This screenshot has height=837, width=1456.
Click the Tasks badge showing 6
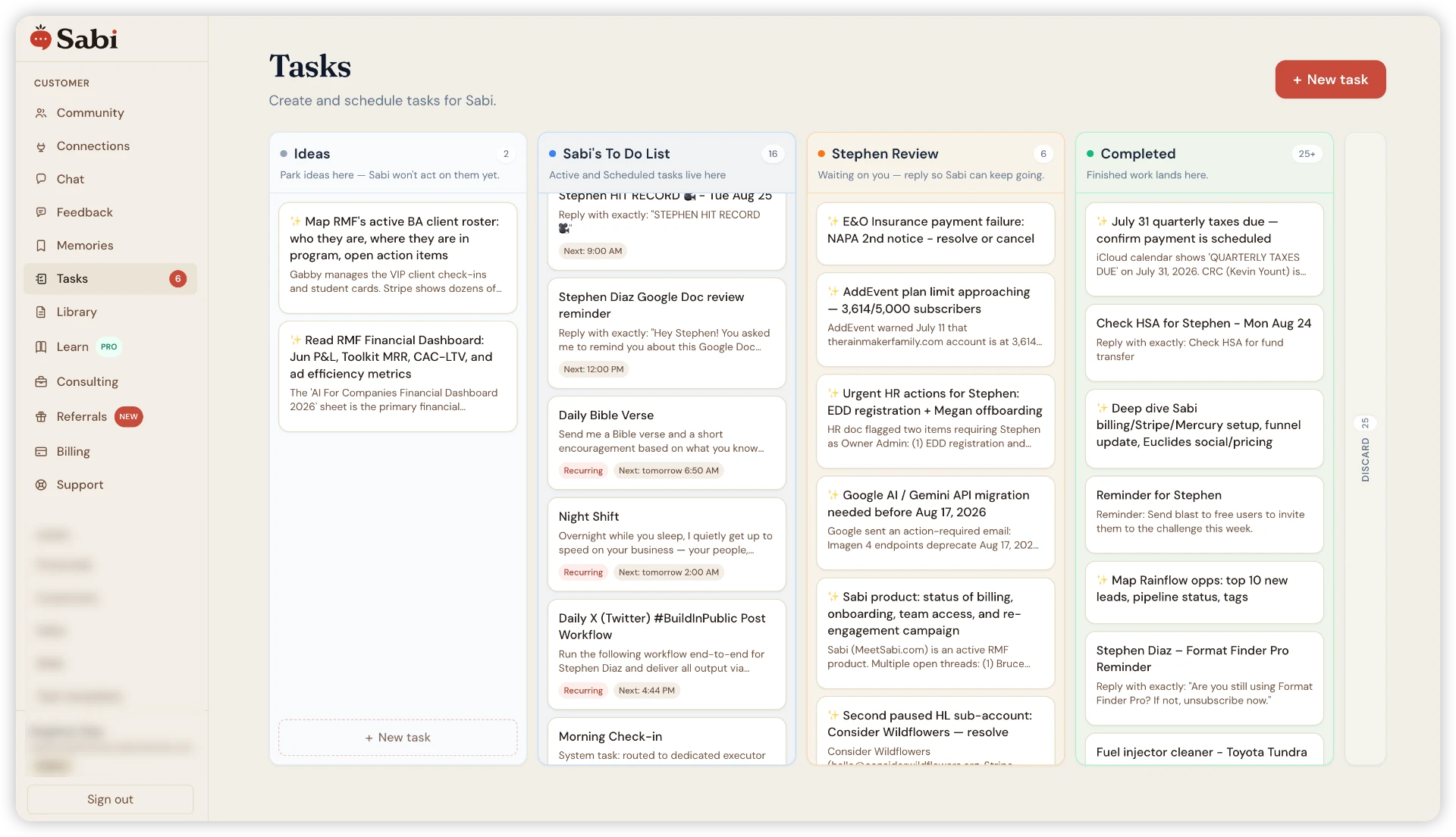tap(178, 279)
